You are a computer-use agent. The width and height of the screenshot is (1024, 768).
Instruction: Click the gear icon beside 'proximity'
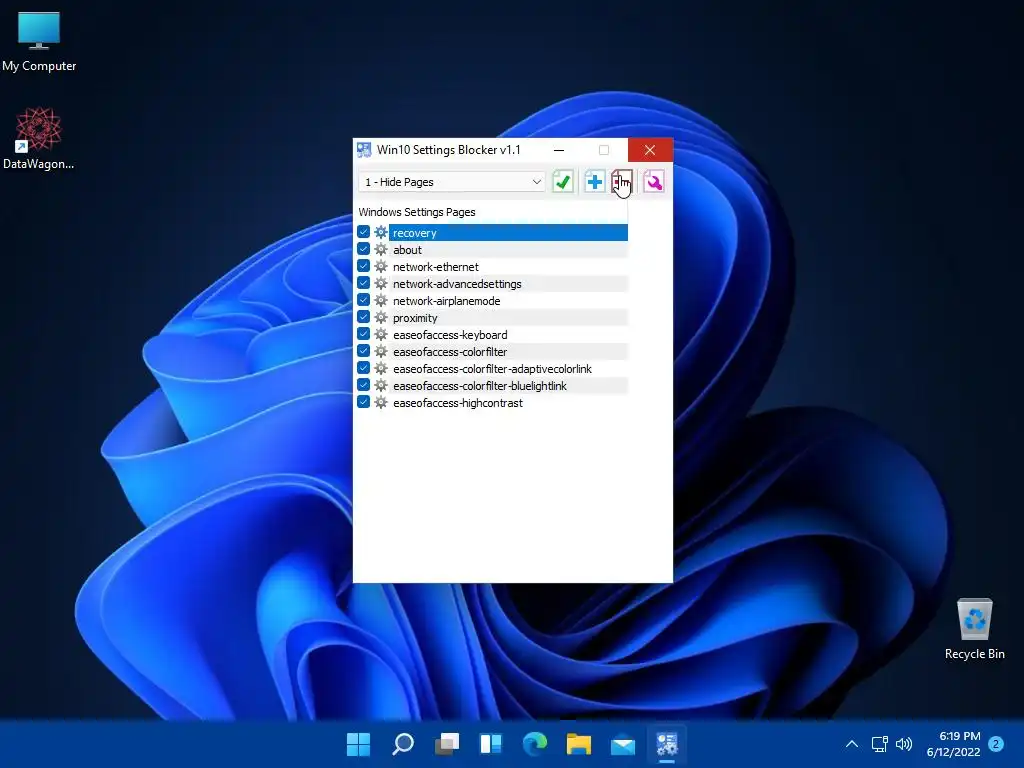pos(381,317)
